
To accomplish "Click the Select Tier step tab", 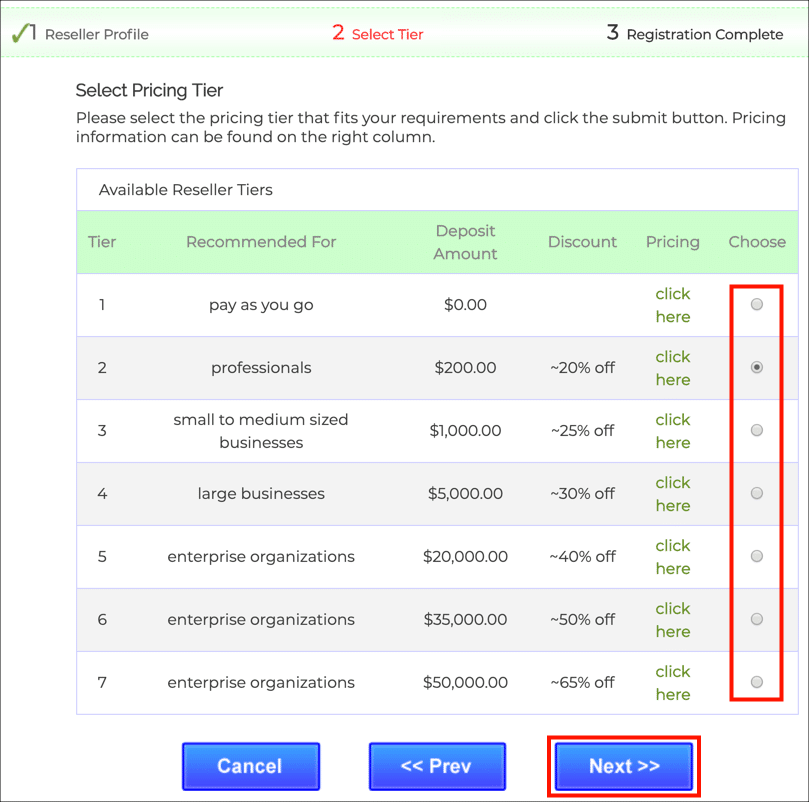I will tap(378, 34).
